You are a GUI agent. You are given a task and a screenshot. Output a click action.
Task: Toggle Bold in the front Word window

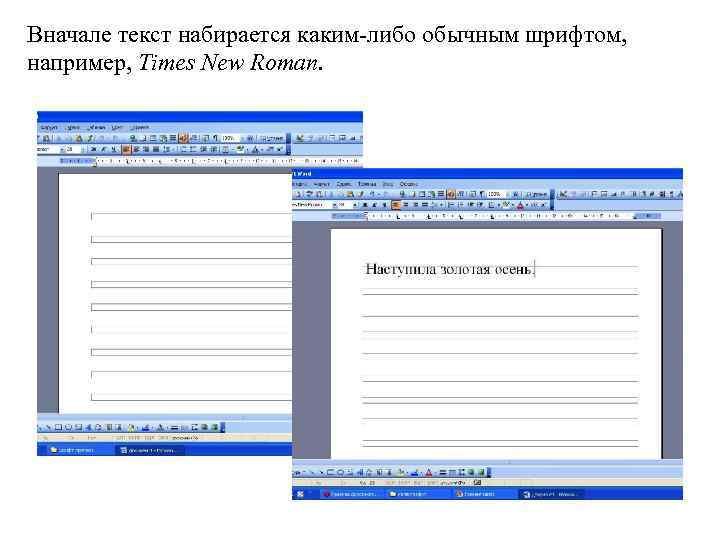tap(365, 205)
